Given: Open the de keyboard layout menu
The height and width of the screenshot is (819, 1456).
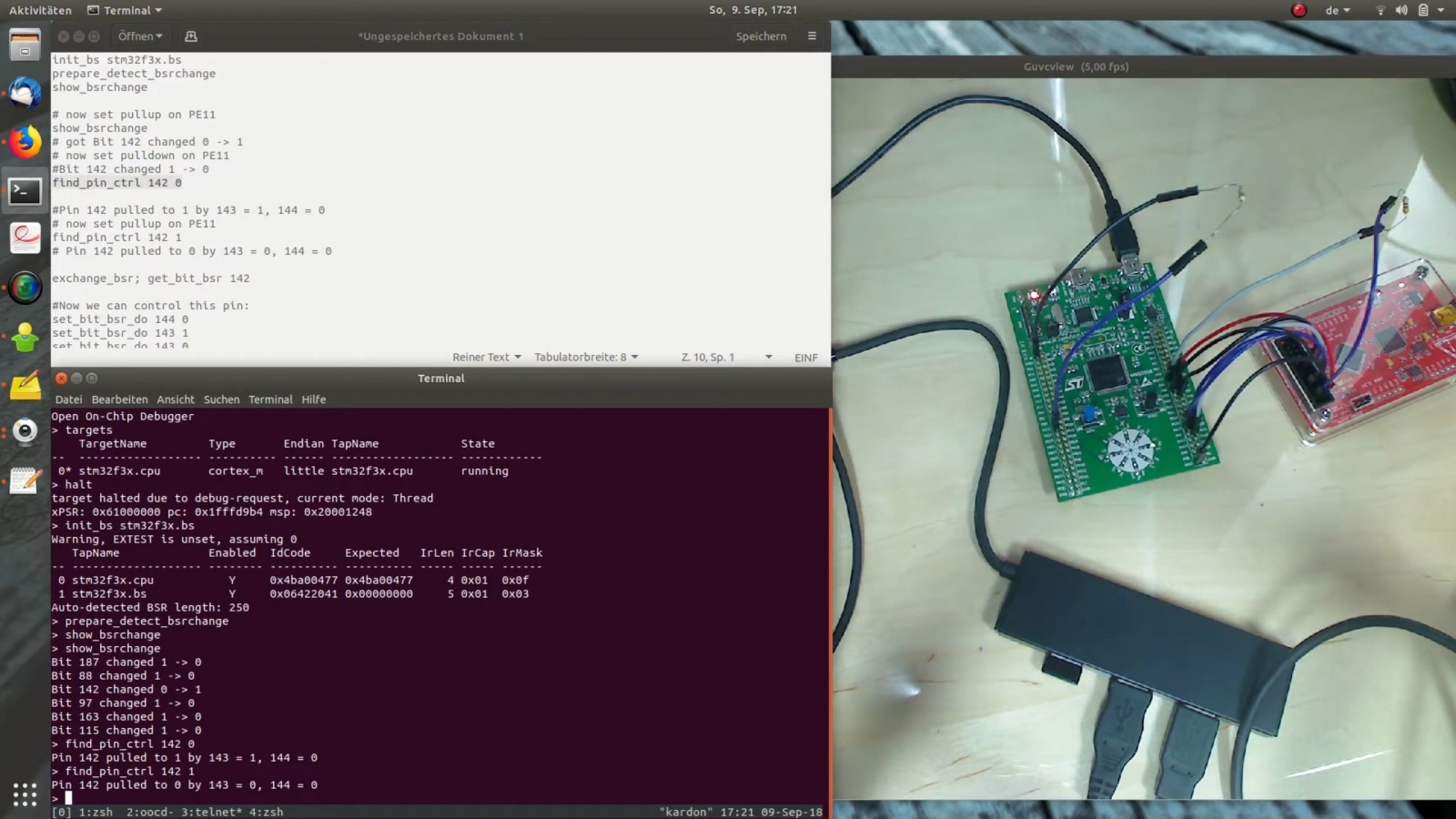Looking at the screenshot, I should [1337, 10].
